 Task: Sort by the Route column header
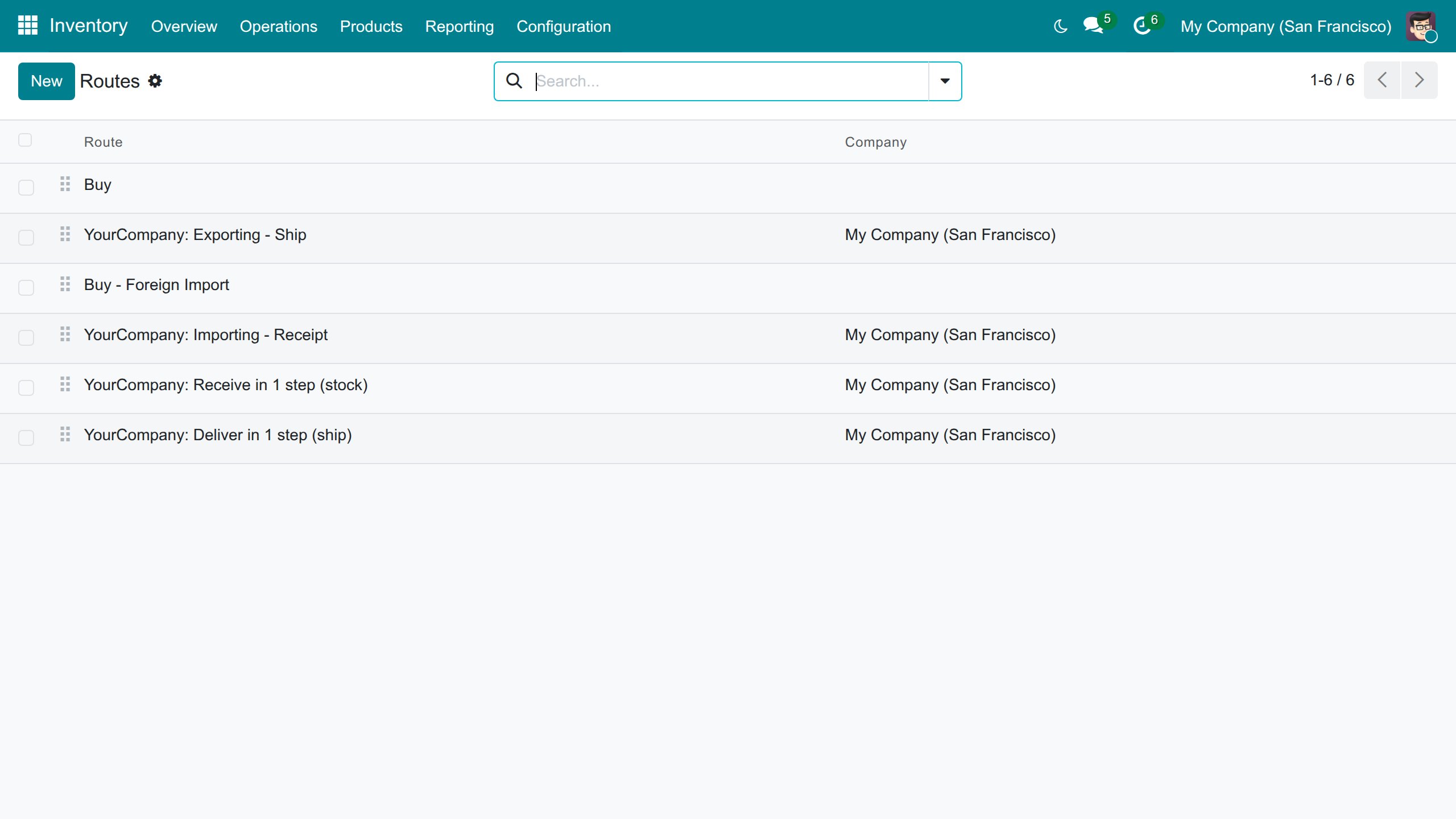pyautogui.click(x=103, y=142)
